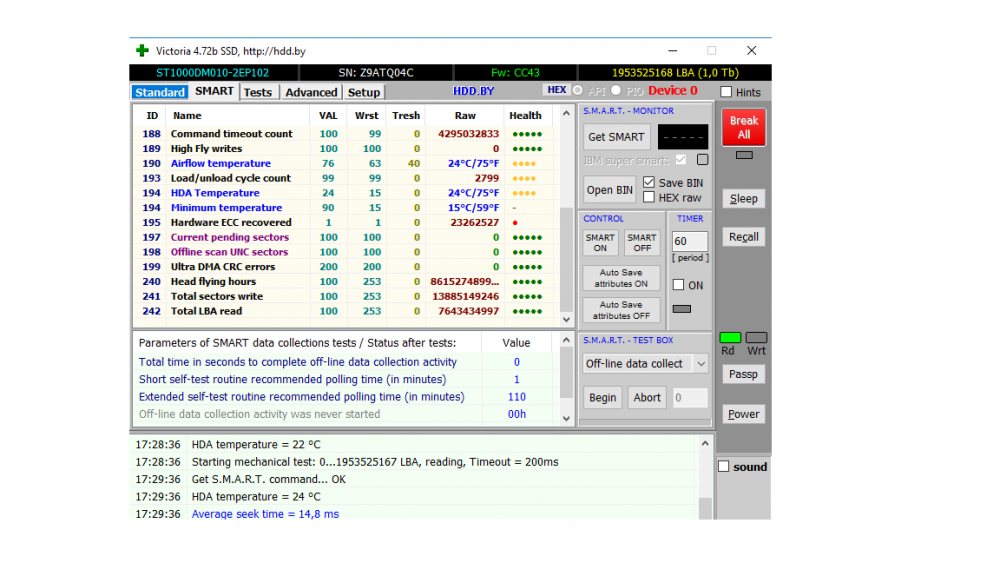Click the gray Wrt indicator light
The image size is (1000, 563).
click(756, 338)
